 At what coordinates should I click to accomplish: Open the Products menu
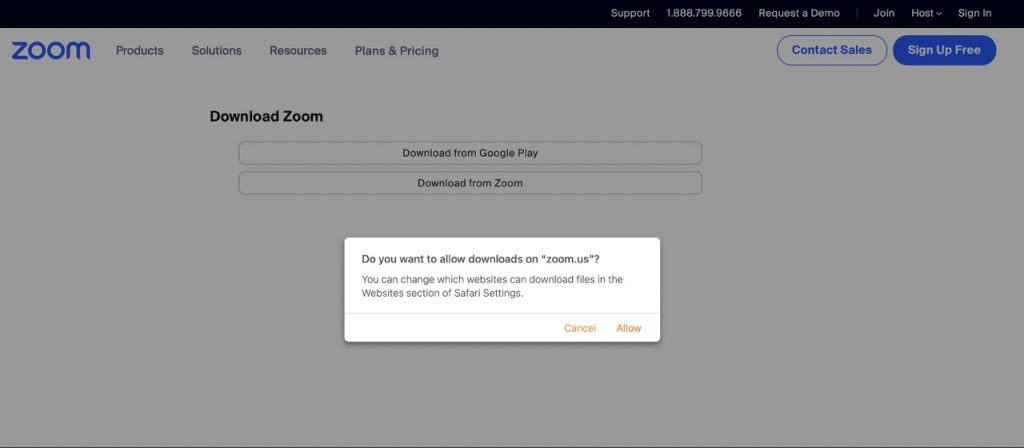[x=139, y=51]
